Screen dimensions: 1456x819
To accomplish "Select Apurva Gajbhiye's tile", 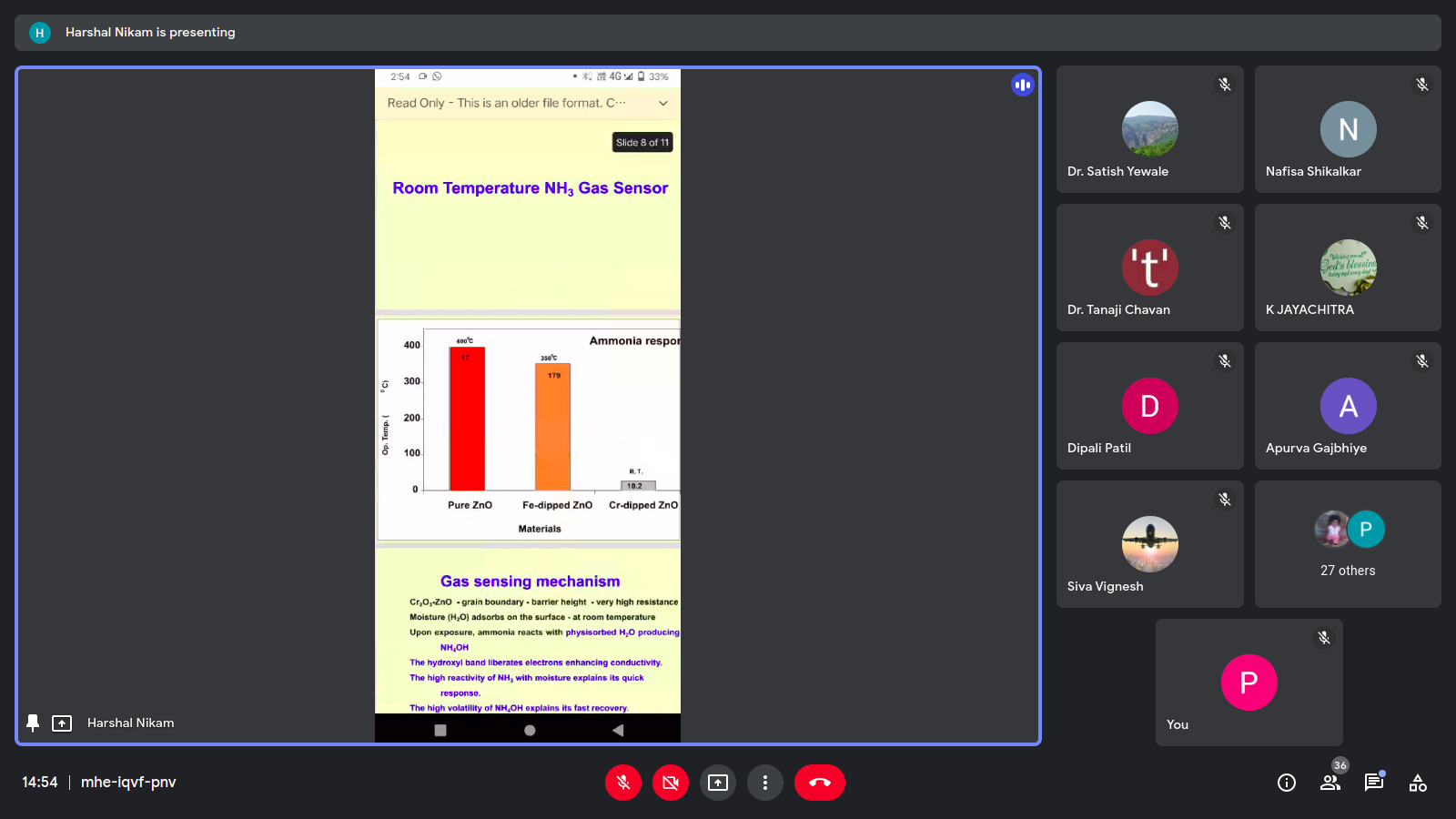I will click(x=1348, y=406).
